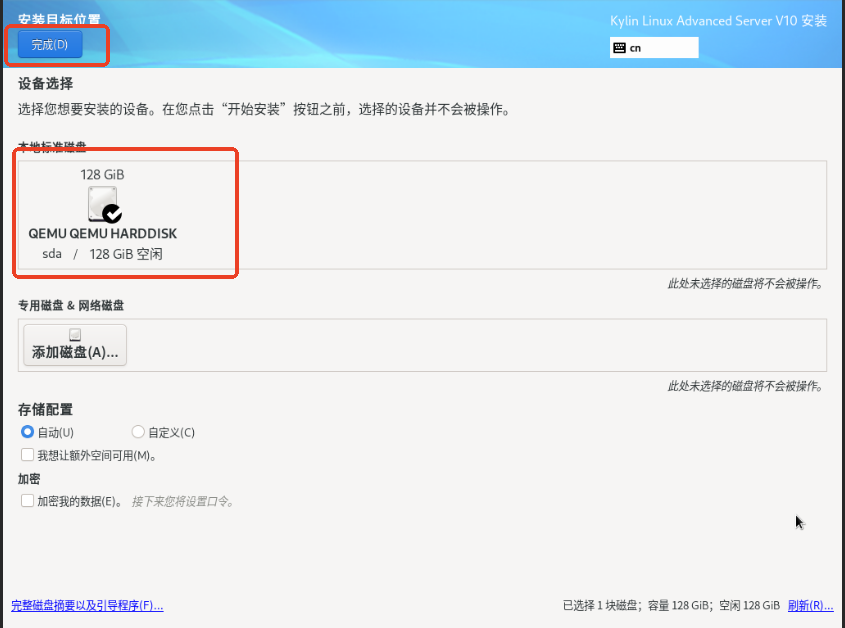Click the 刷新(R)... refresh link

click(811, 605)
